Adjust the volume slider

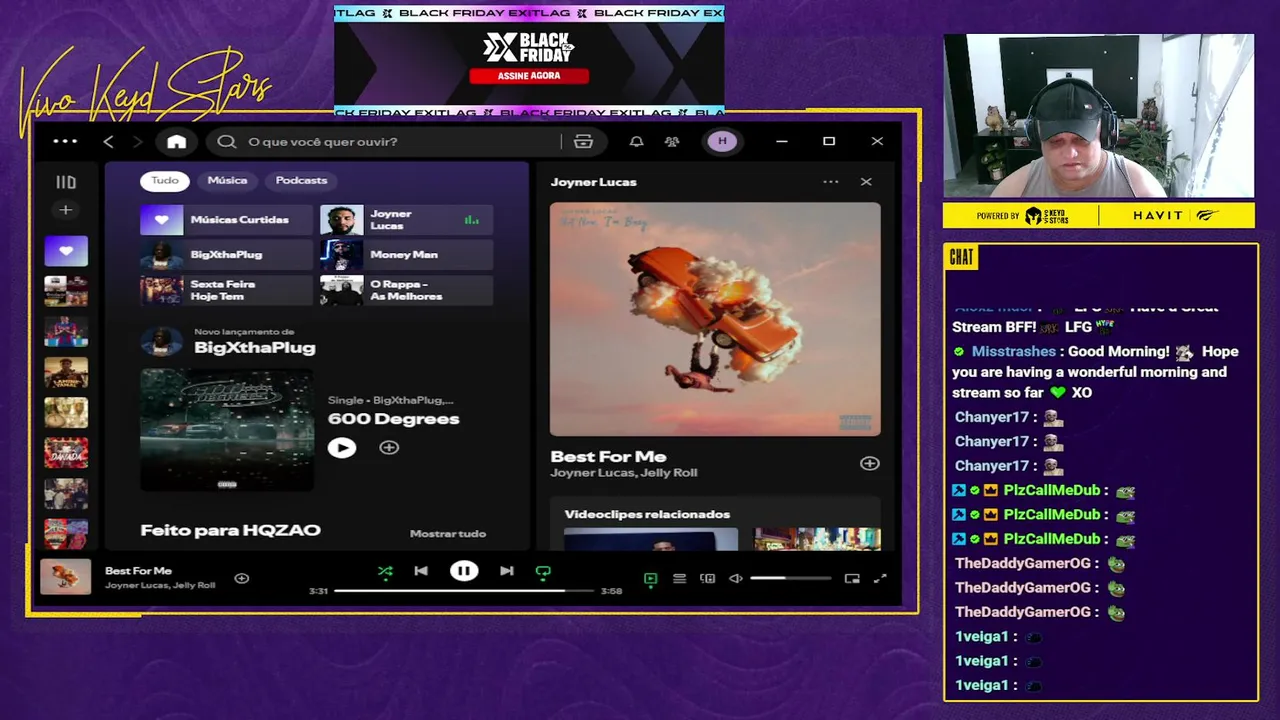click(x=790, y=578)
